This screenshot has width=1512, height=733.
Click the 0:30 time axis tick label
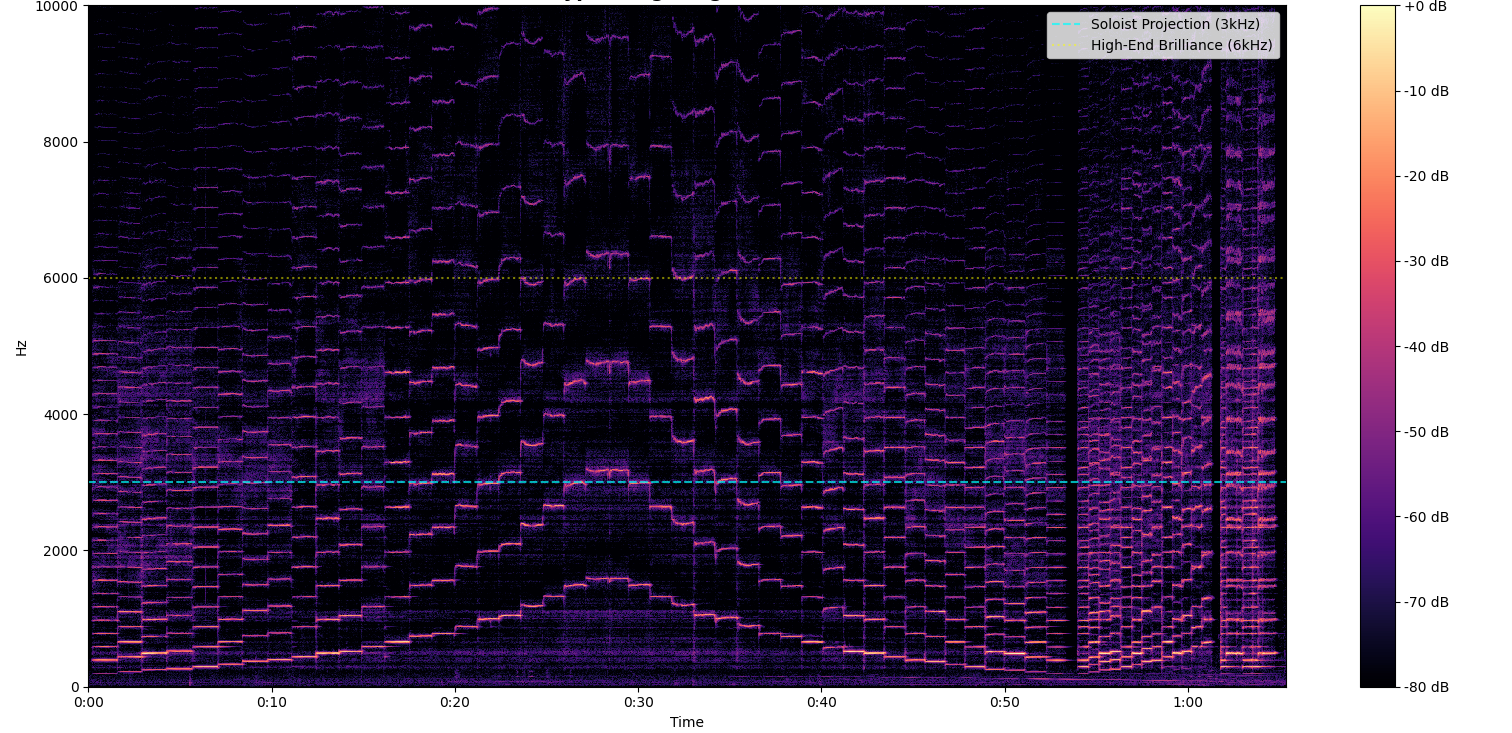coord(638,702)
